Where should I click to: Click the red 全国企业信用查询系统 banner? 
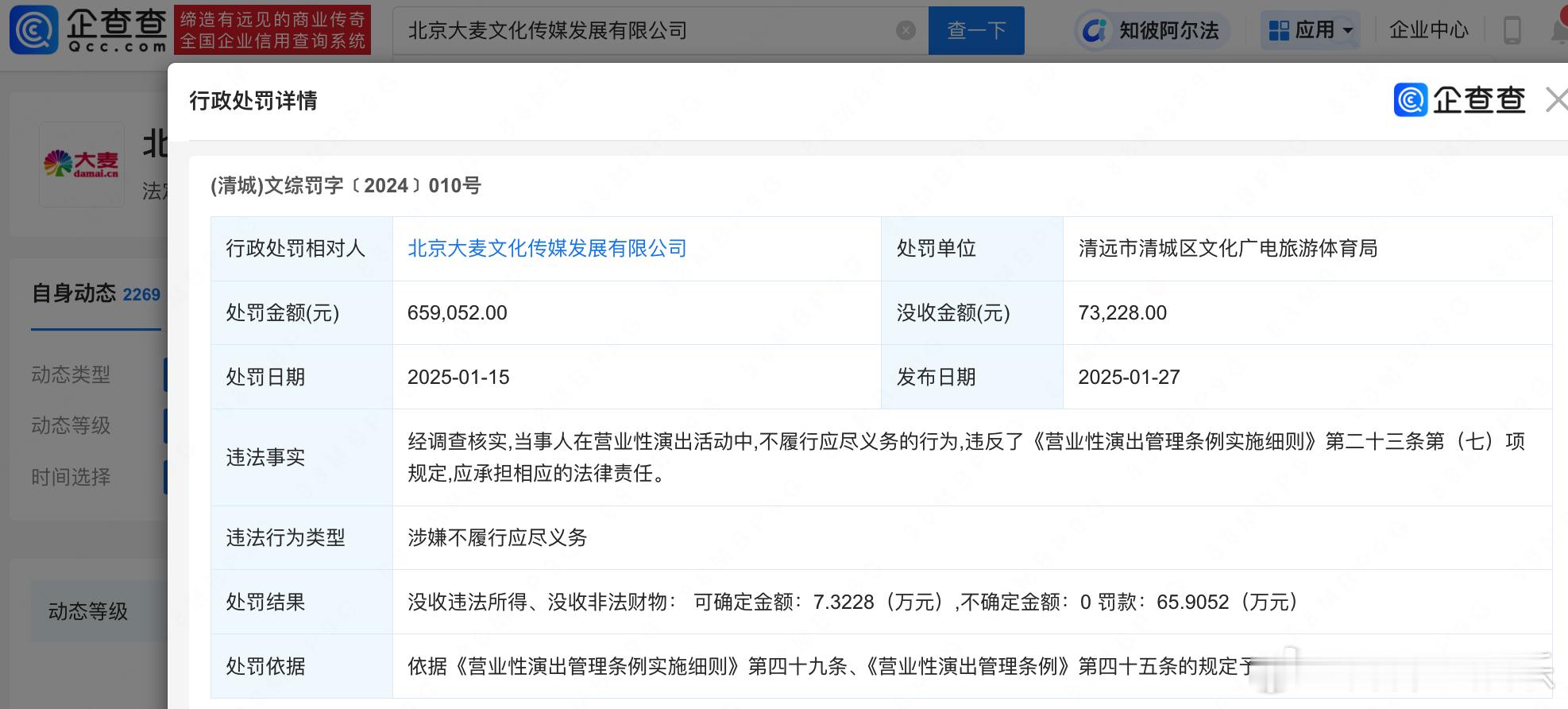pyautogui.click(x=272, y=30)
